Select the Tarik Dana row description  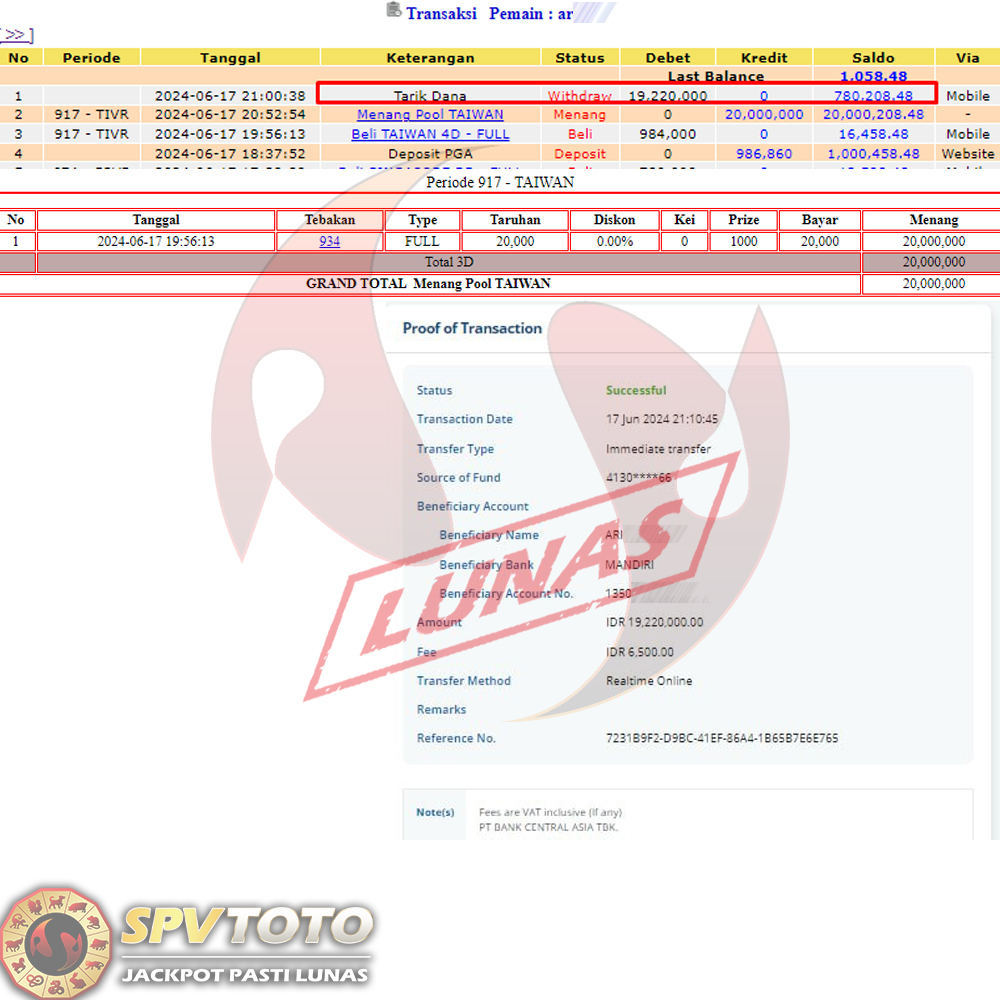430,96
